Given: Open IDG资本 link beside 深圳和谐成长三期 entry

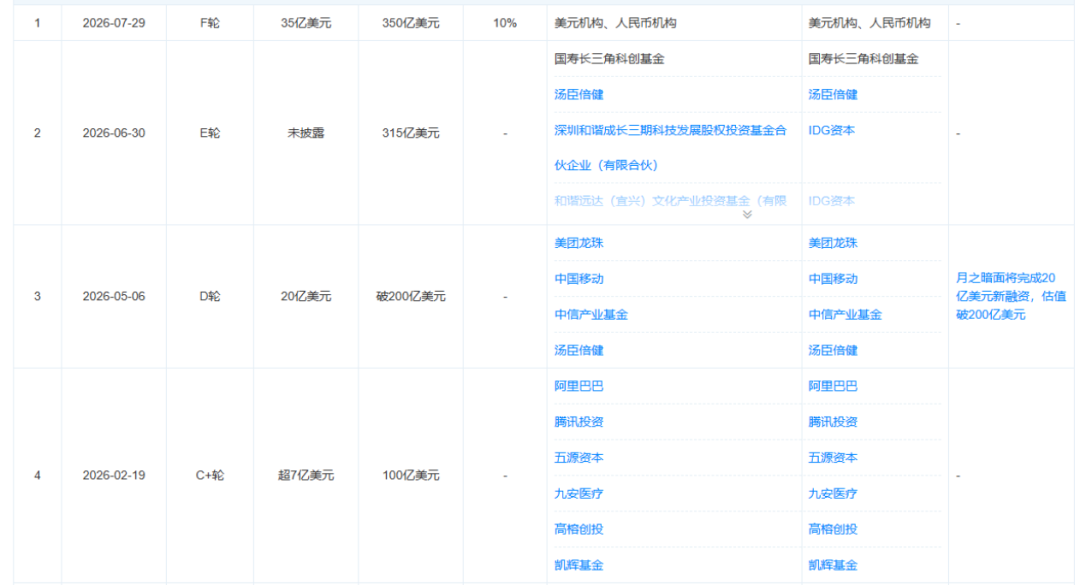Looking at the screenshot, I should coord(831,130).
